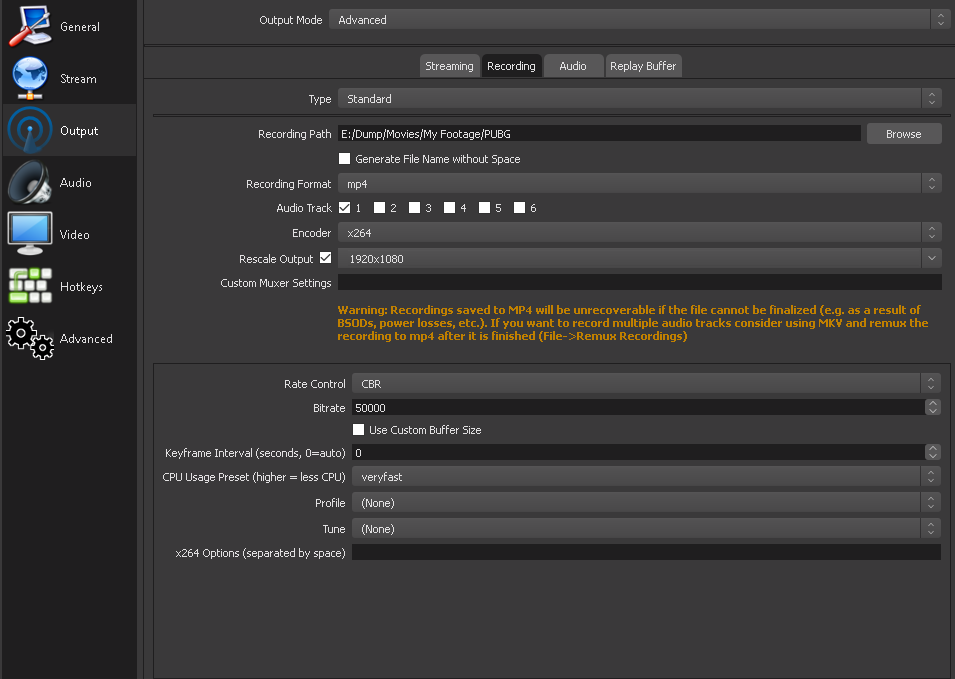Image resolution: width=955 pixels, height=679 pixels.
Task: Click the Stream label in sidebar
Action: click(x=78, y=79)
